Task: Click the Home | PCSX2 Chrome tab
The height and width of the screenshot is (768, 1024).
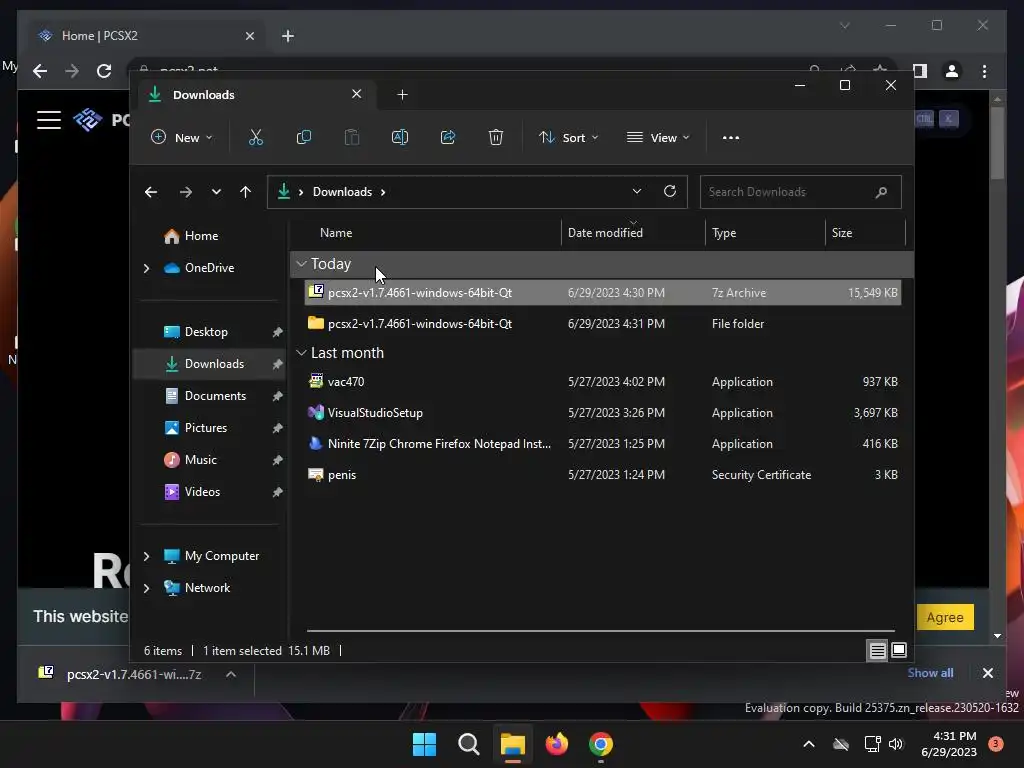Action: click(x=147, y=35)
